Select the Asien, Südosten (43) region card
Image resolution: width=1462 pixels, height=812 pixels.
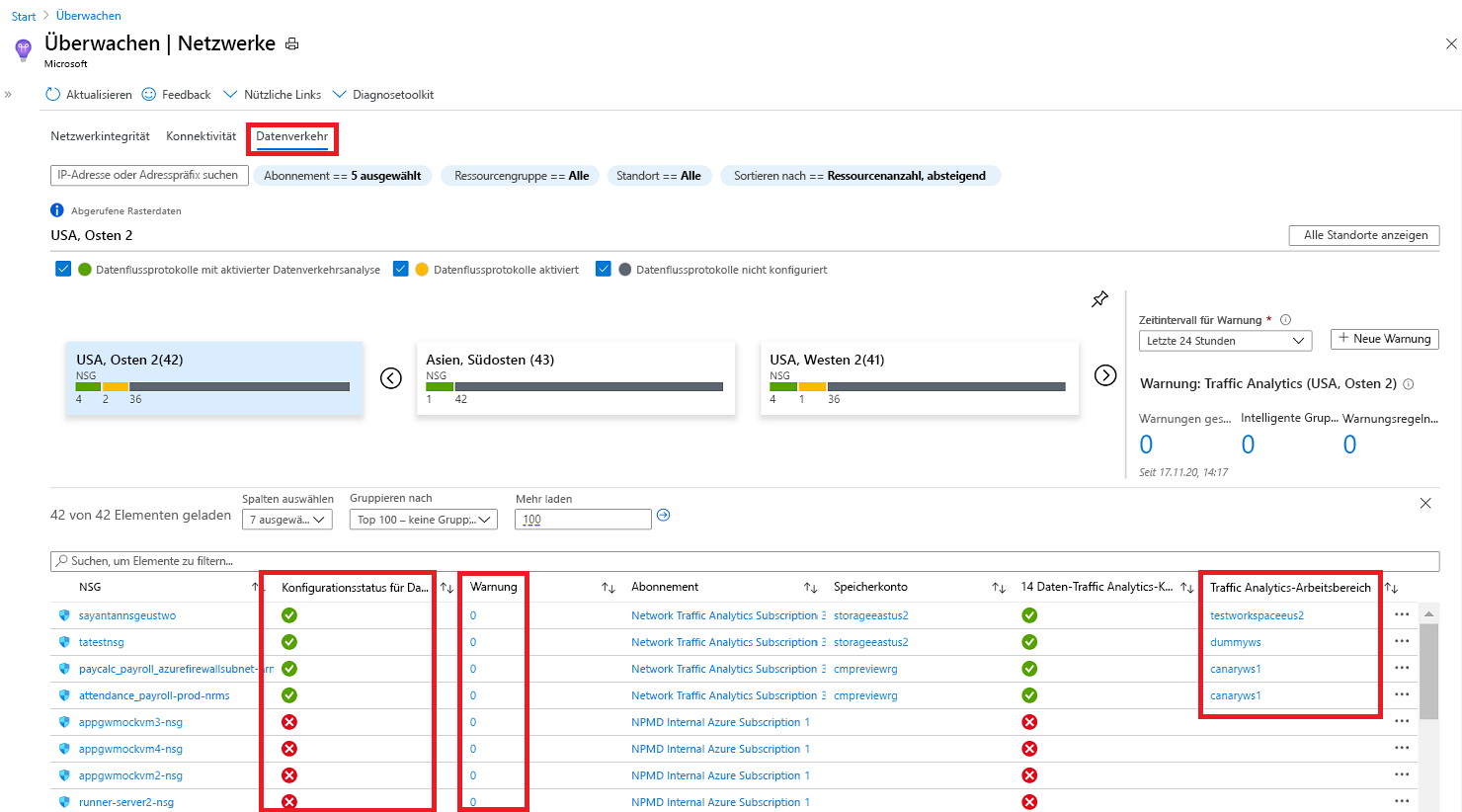tap(576, 378)
